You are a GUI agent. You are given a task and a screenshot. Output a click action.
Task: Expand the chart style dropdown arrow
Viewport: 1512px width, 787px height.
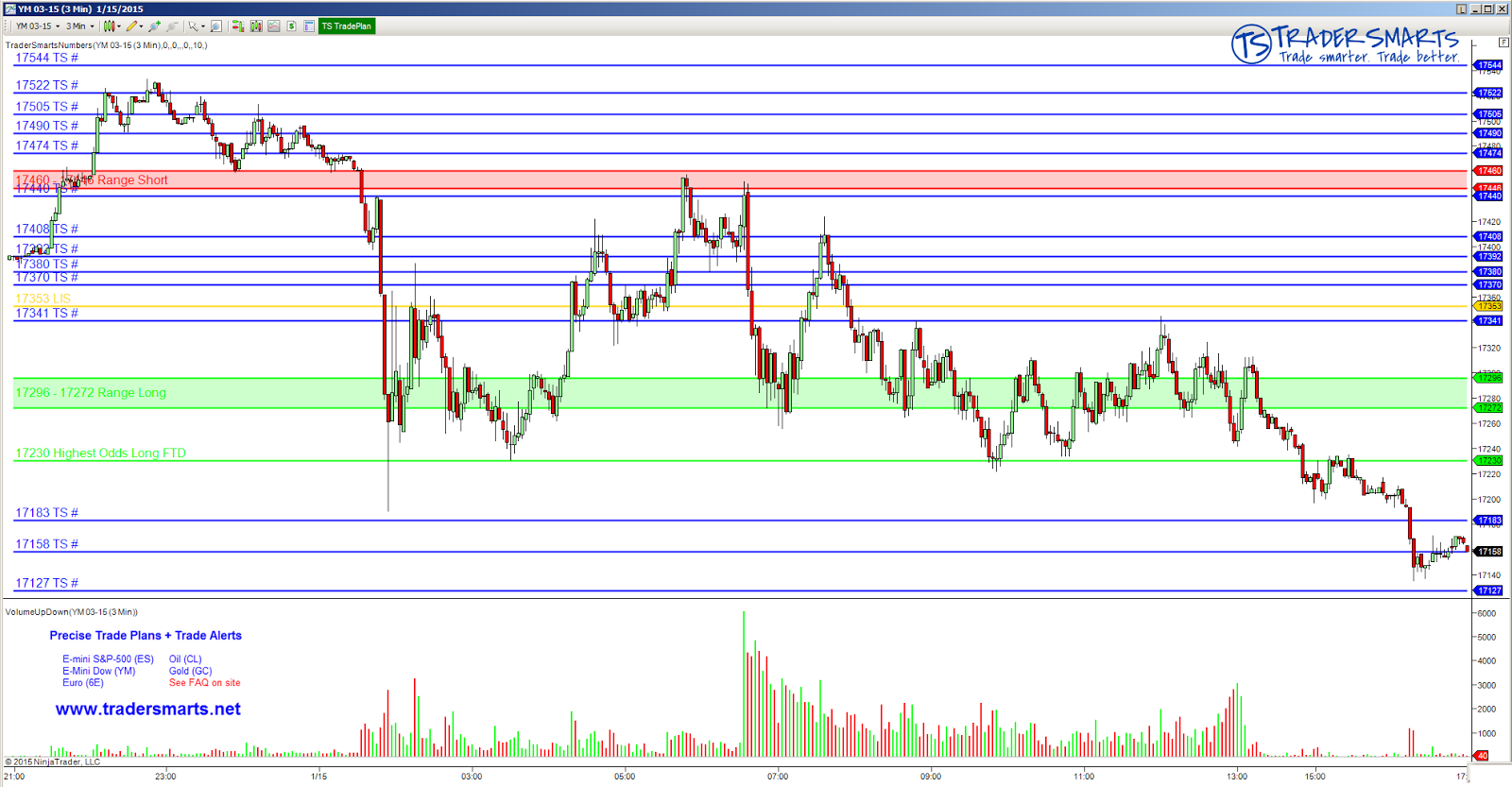coord(119,26)
